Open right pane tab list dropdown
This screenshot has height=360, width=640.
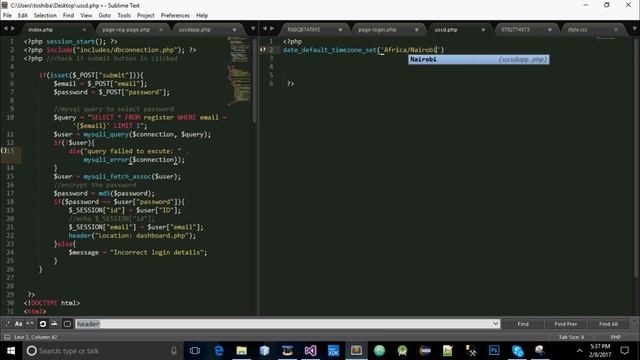click(635, 29)
